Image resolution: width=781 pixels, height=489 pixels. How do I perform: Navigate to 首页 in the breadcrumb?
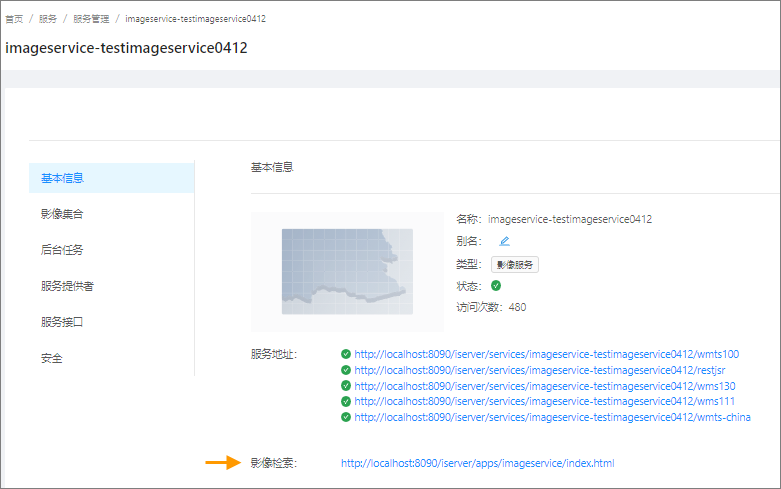point(14,19)
